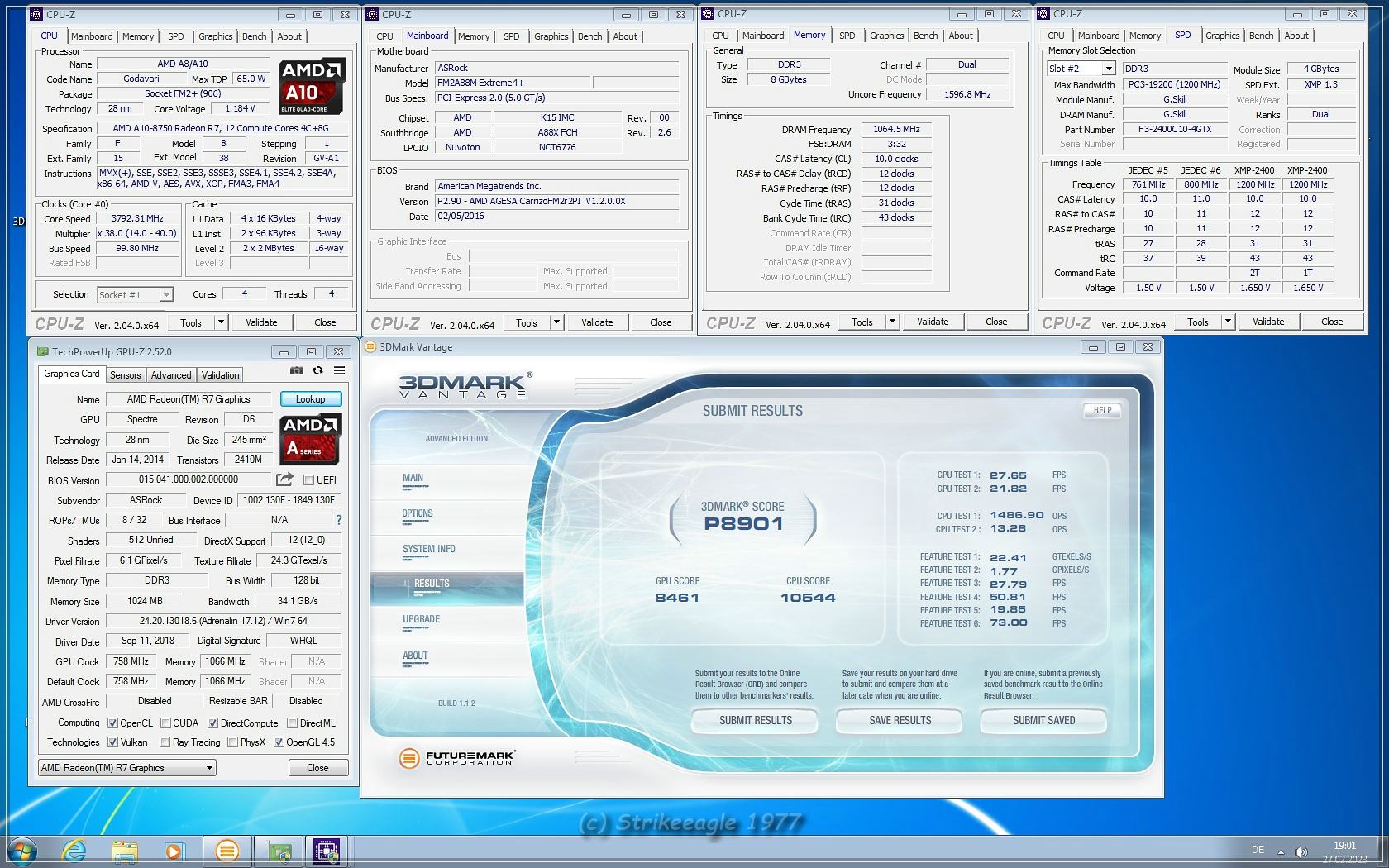Close GPU-Z using the Close button
Screen dimensions: 1389x868
click(x=317, y=768)
